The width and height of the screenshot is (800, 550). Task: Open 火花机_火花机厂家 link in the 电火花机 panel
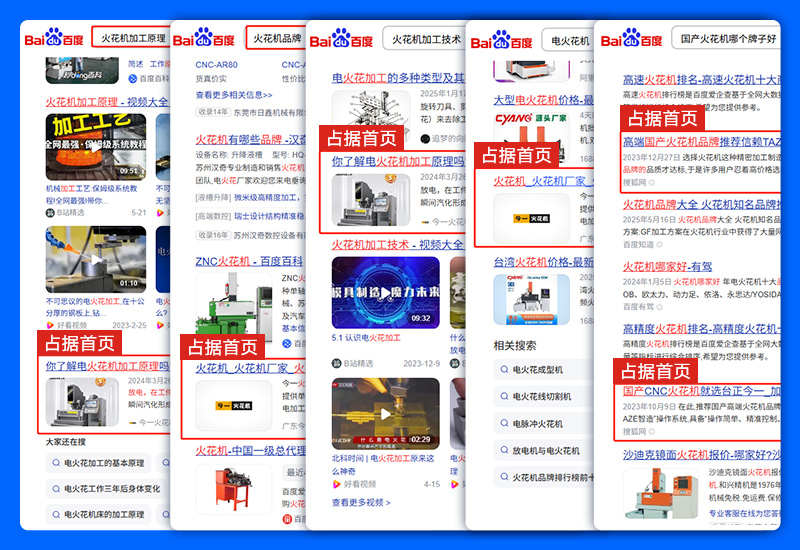543,181
